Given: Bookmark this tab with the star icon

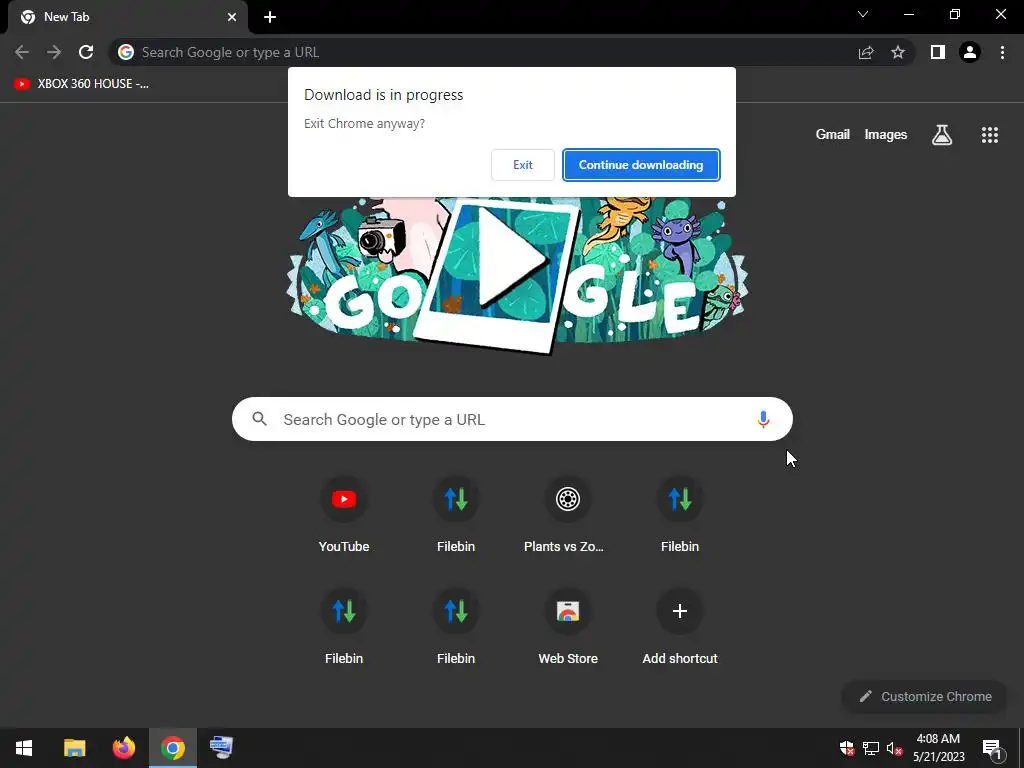Looking at the screenshot, I should (x=898, y=52).
